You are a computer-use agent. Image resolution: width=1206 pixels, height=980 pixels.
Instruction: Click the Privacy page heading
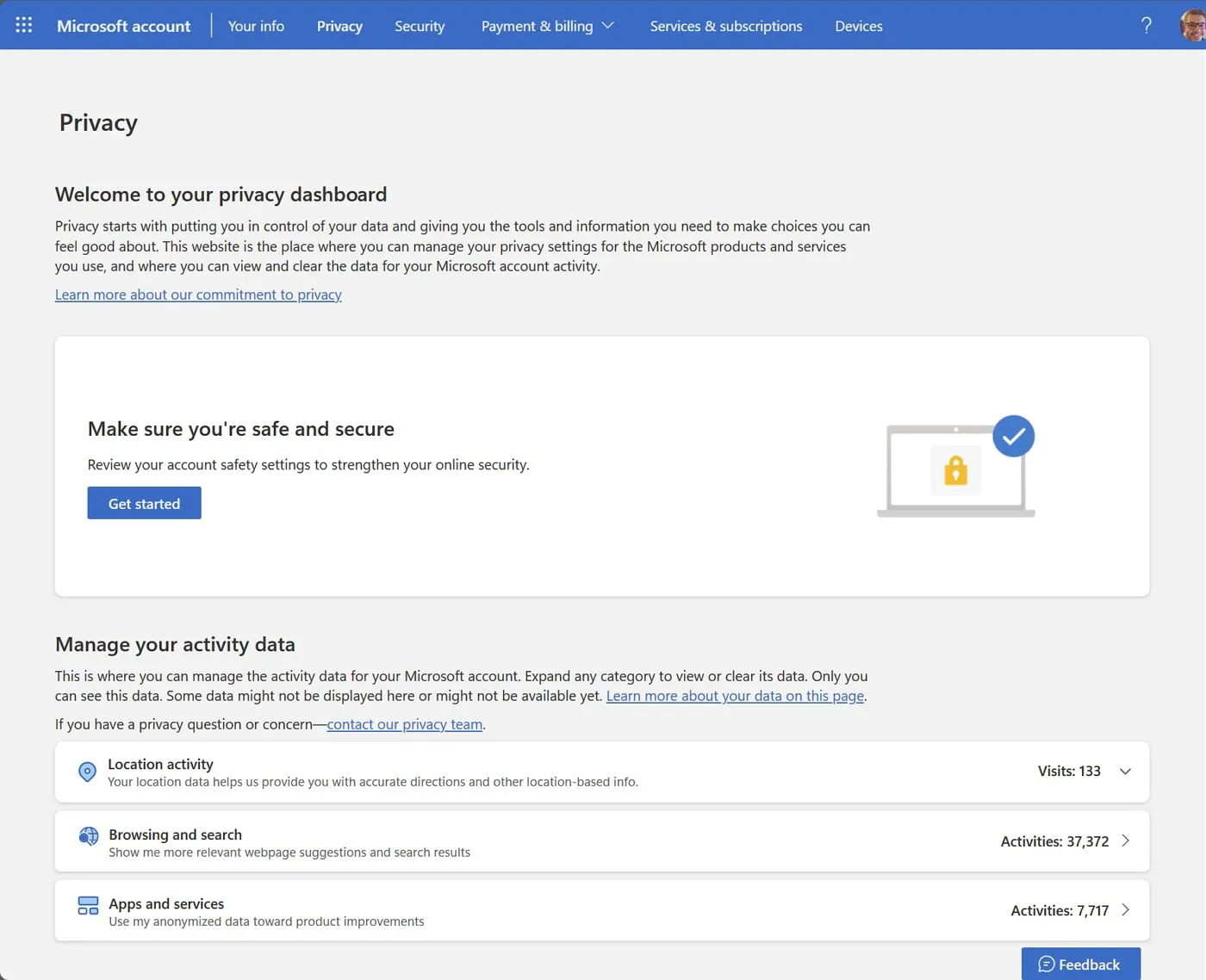click(x=98, y=123)
